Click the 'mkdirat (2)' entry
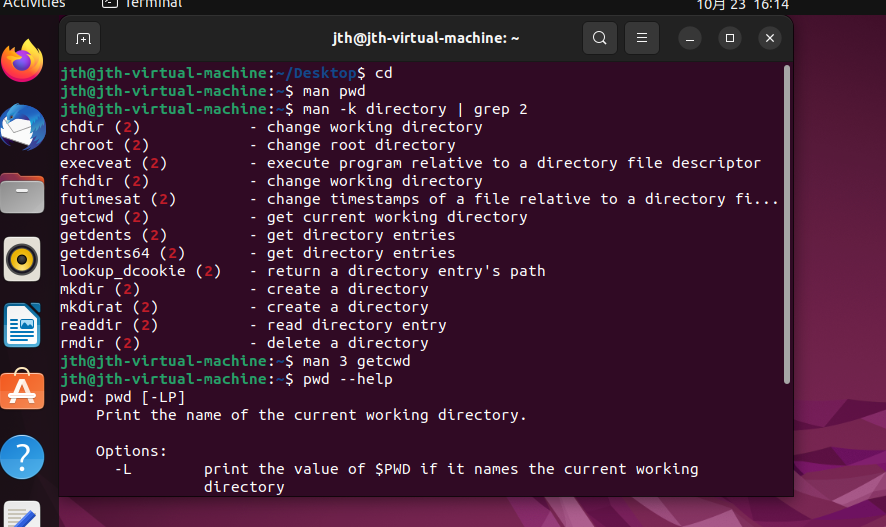This screenshot has width=886, height=527. click(x=109, y=307)
